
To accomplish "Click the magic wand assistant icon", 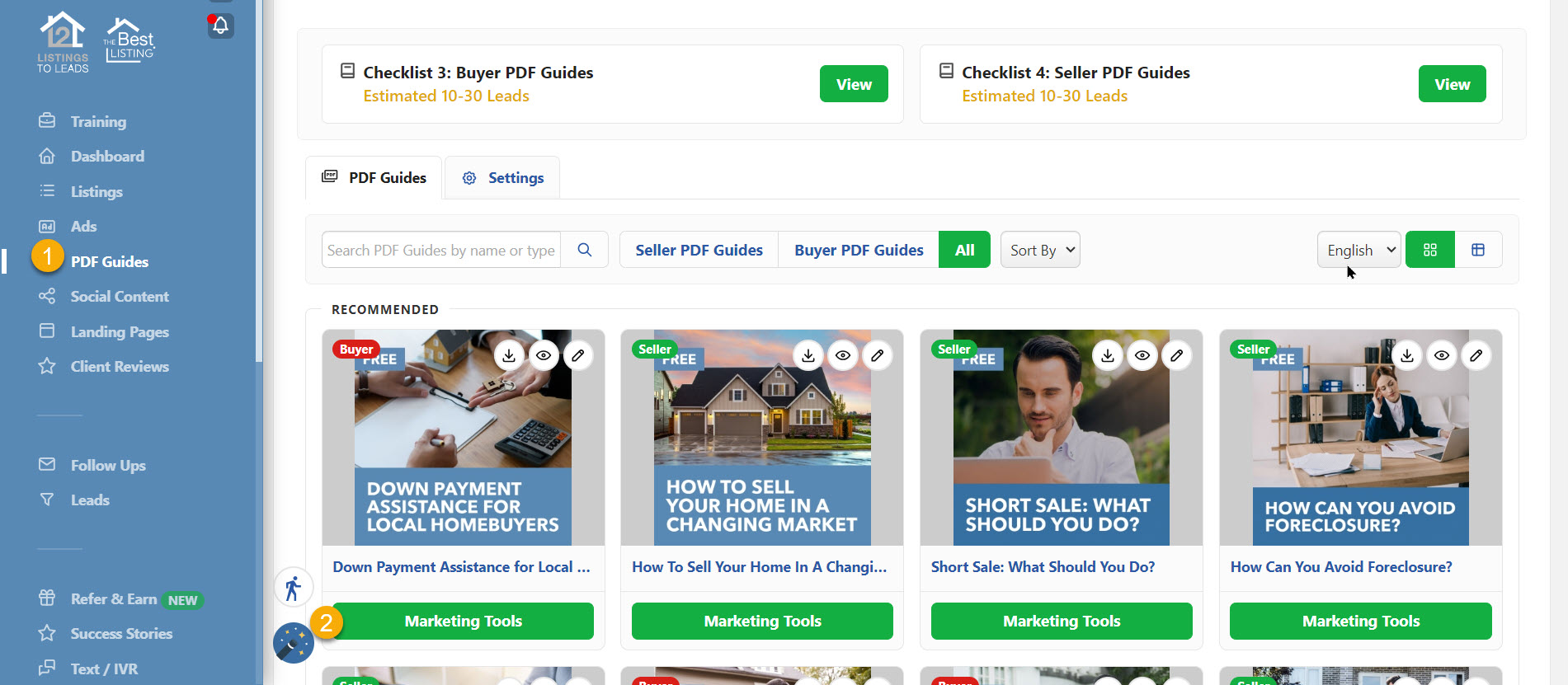I will click(293, 643).
